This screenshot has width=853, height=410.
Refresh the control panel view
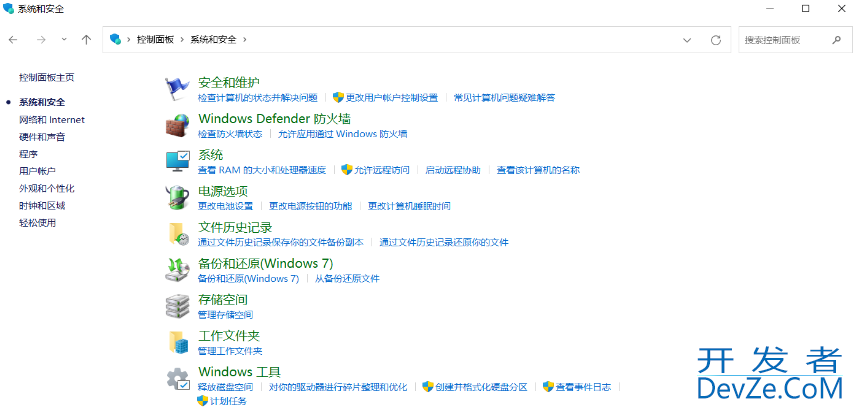pos(716,40)
